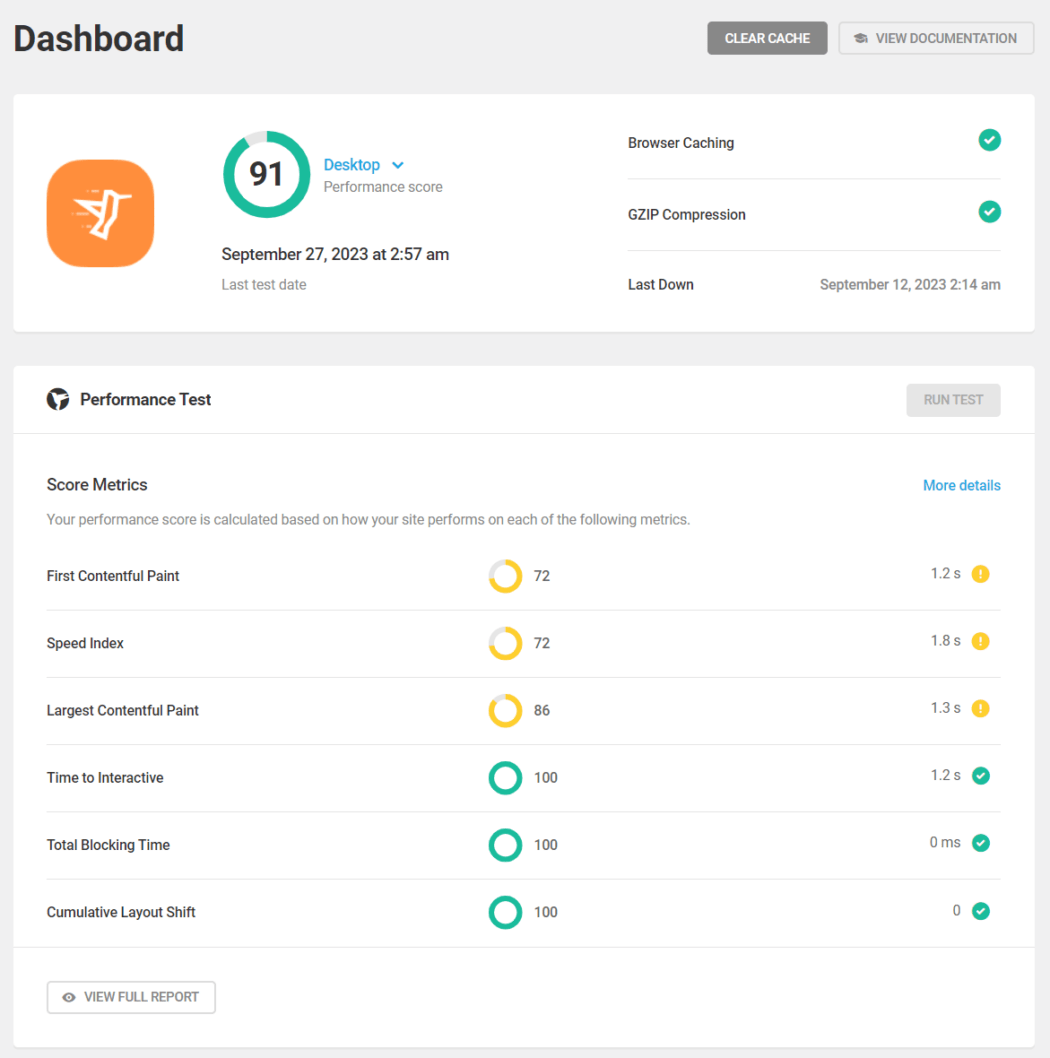Image resolution: width=1050 pixels, height=1058 pixels.
Task: Click the disabled Run Test button
Action: [x=952, y=399]
